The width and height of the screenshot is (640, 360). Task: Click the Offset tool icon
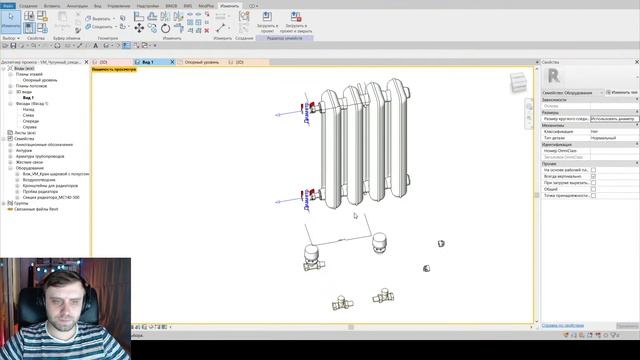[x=152, y=16]
